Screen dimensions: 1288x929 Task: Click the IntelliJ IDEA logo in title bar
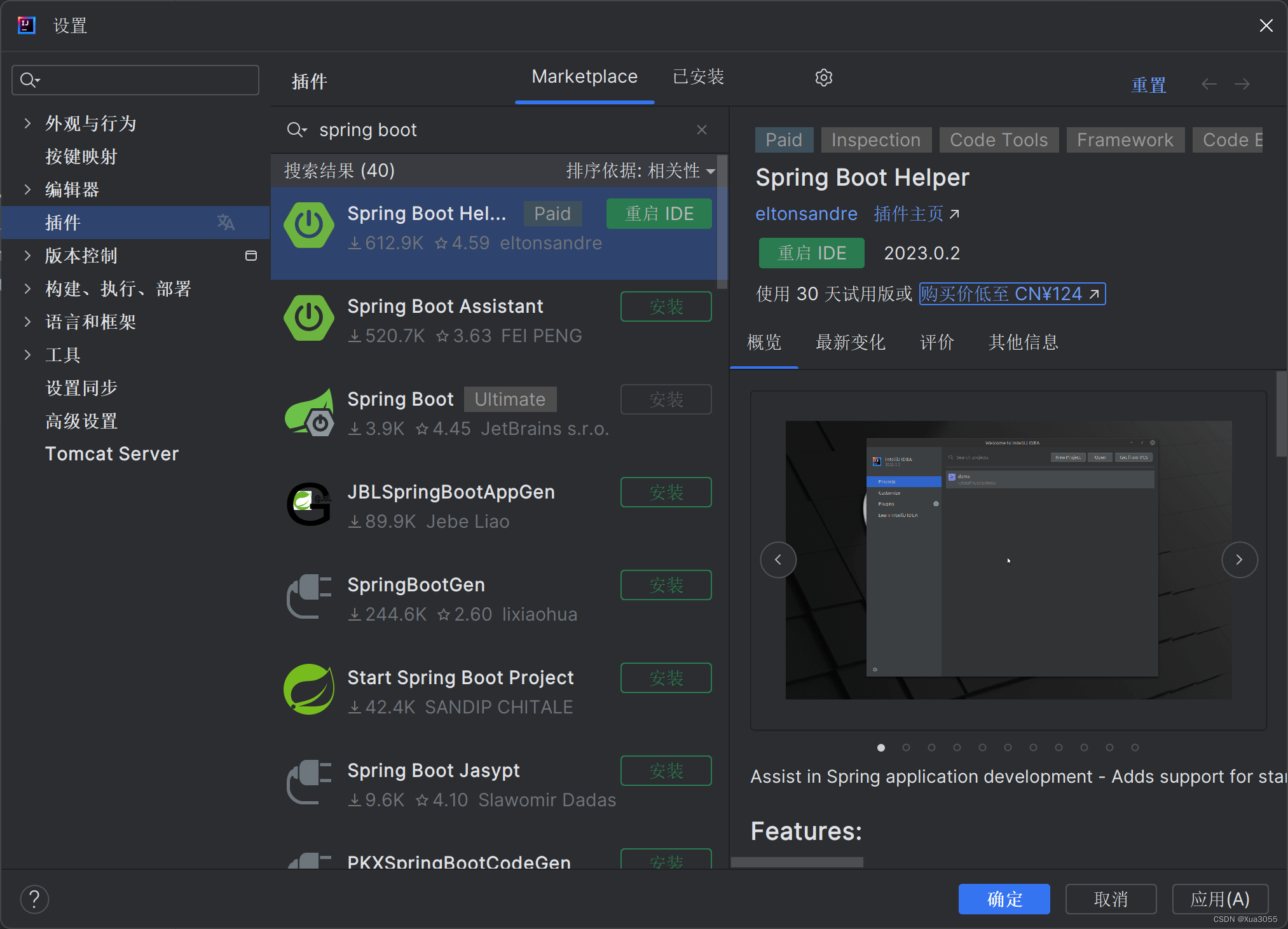click(x=26, y=25)
